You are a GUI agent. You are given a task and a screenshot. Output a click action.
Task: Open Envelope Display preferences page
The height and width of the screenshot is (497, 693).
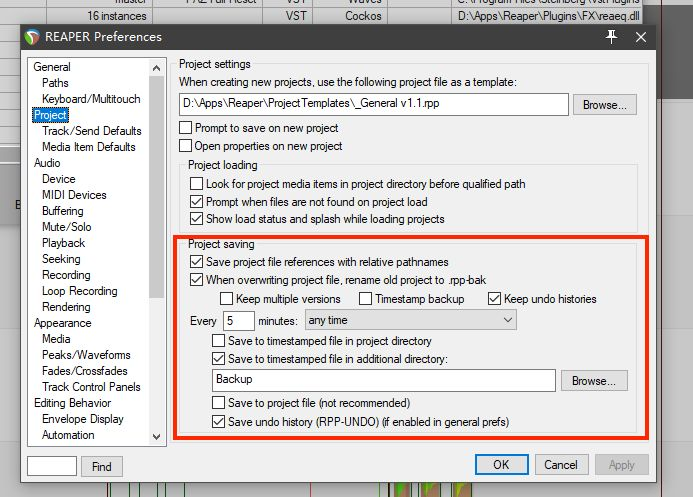click(x=83, y=419)
